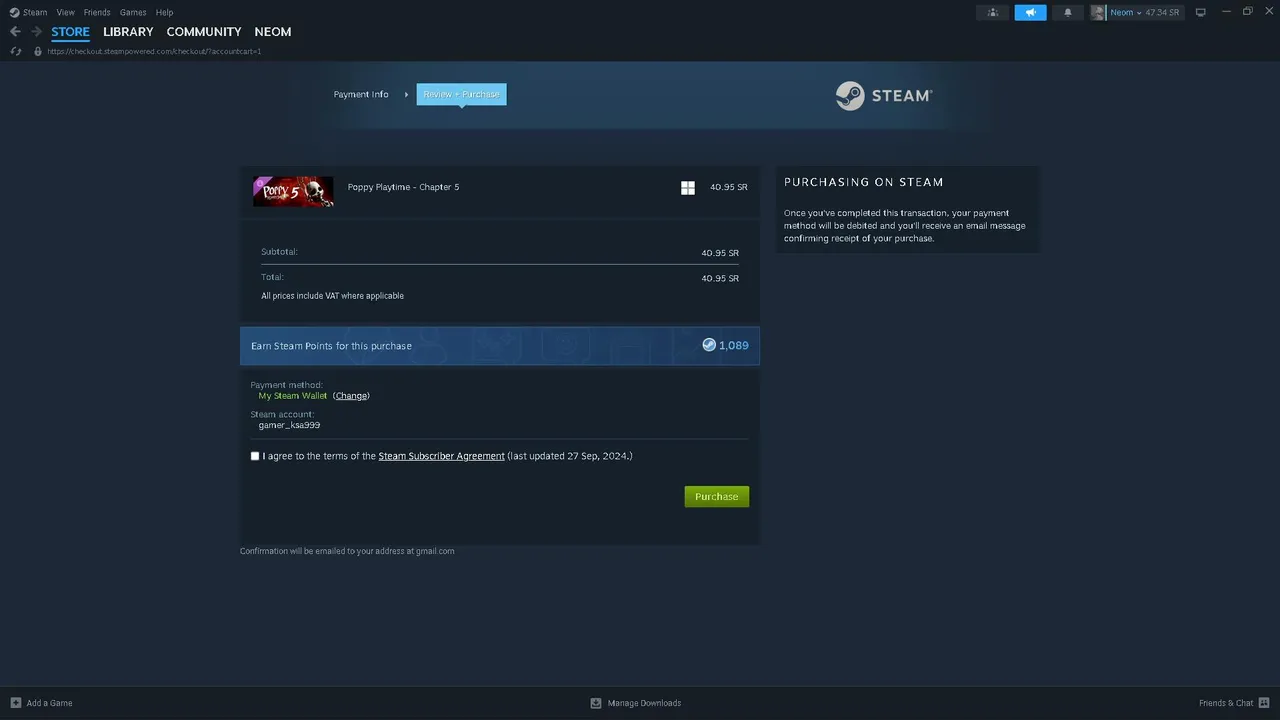Open the Friends menu
This screenshot has height=720, width=1280.
97,12
